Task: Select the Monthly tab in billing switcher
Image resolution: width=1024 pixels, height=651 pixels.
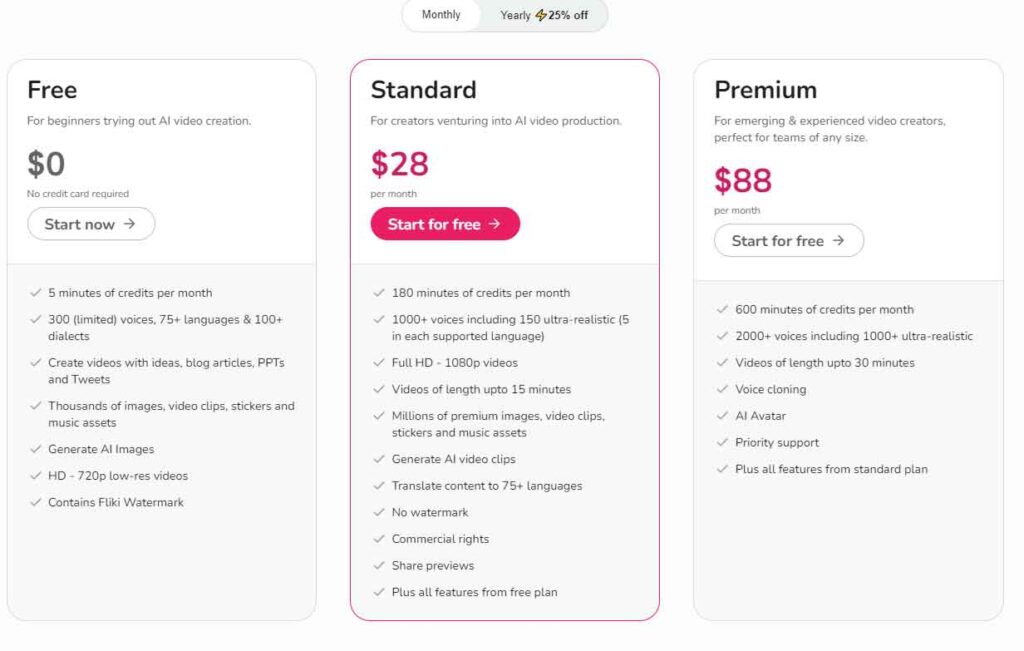Action: click(x=440, y=15)
